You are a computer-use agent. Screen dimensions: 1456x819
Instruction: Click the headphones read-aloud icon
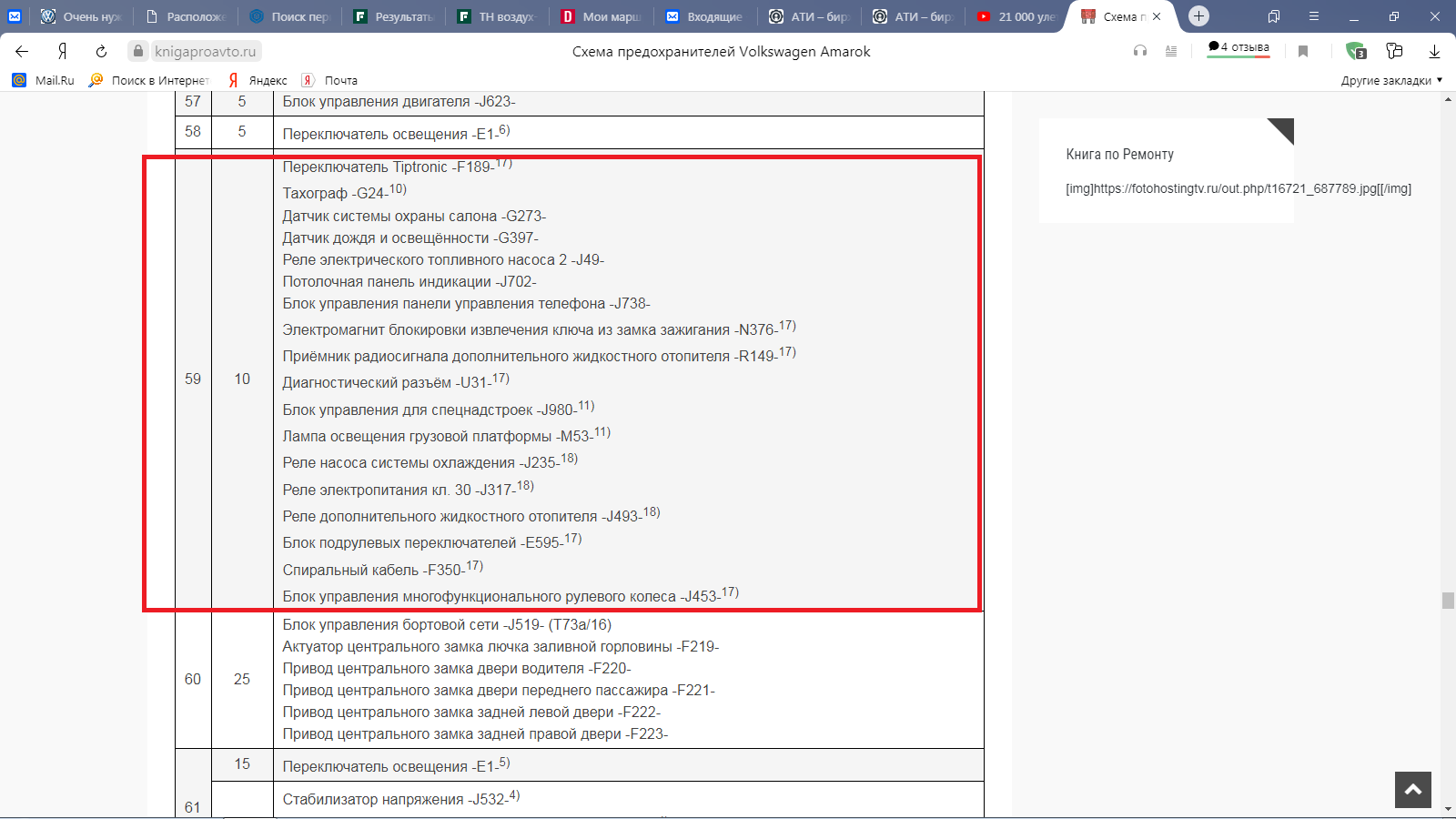coord(1140,52)
